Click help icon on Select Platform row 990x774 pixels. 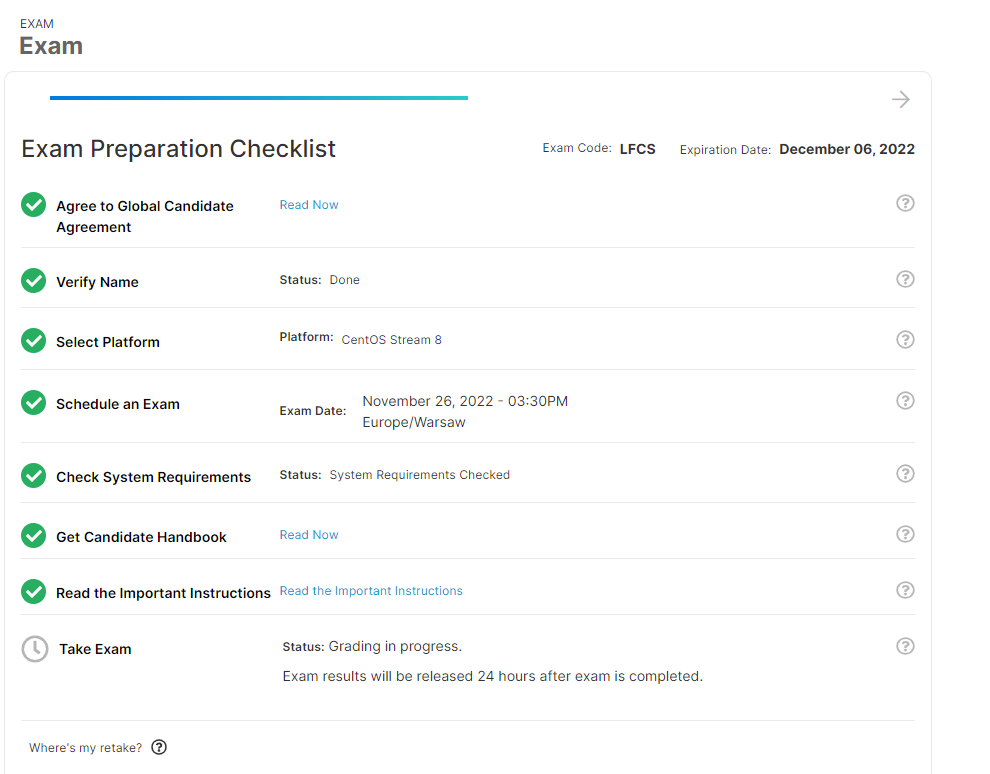coord(905,340)
